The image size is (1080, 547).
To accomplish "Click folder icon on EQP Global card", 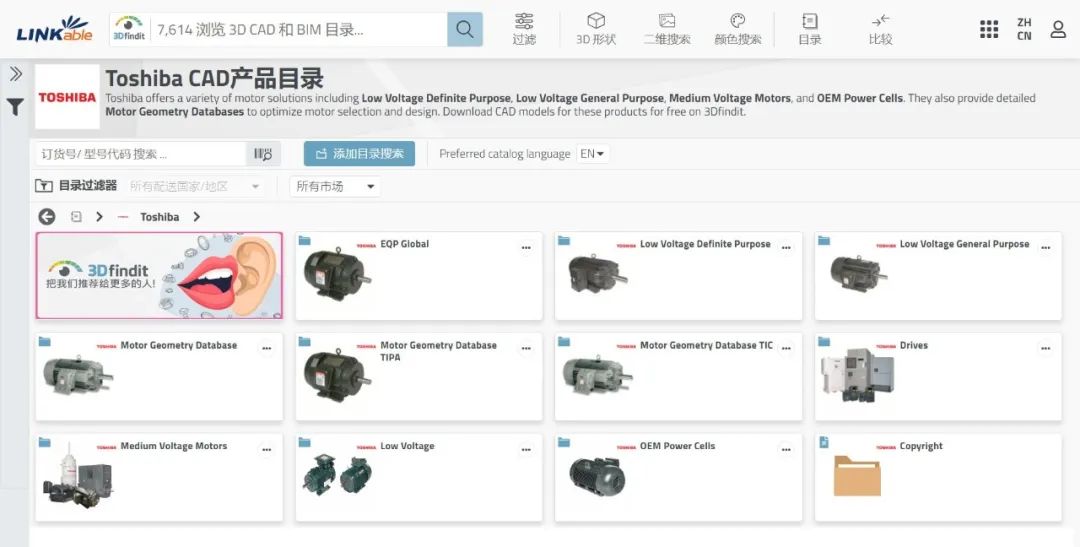I will 304,240.
